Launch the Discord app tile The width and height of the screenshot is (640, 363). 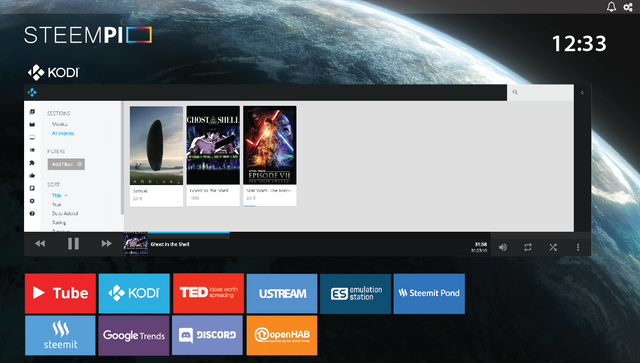pos(208,335)
